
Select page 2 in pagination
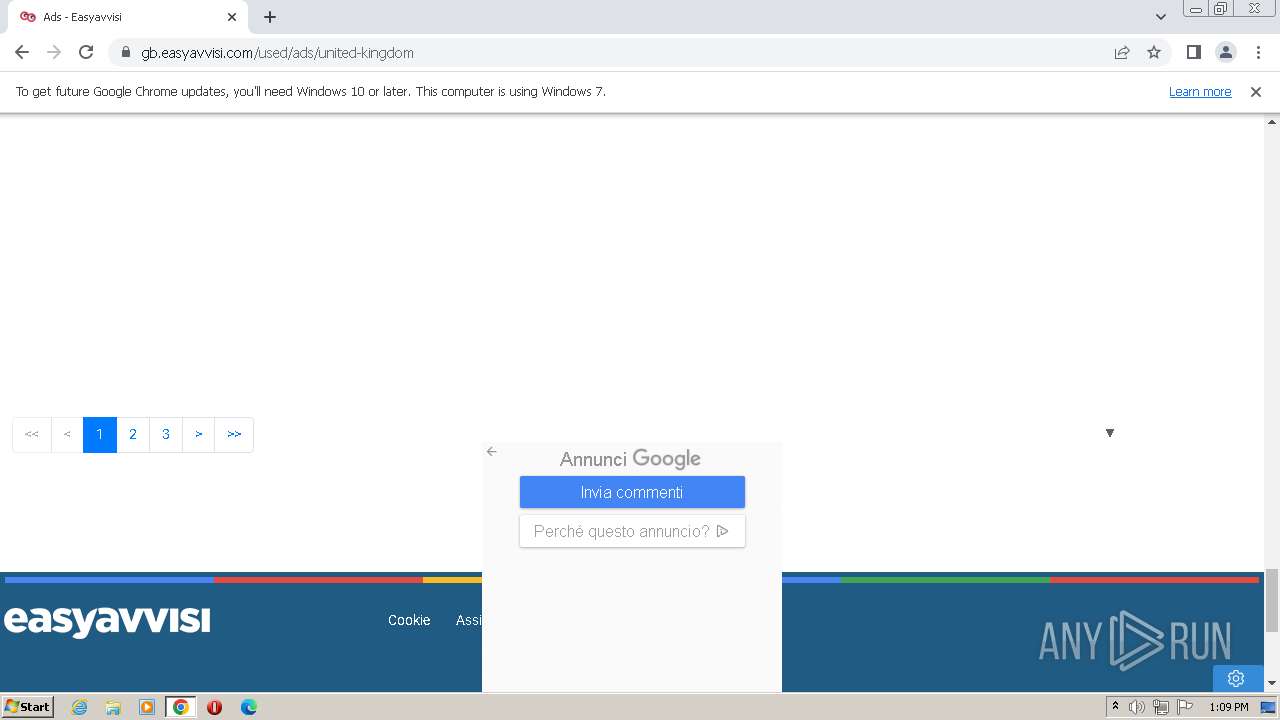[133, 434]
